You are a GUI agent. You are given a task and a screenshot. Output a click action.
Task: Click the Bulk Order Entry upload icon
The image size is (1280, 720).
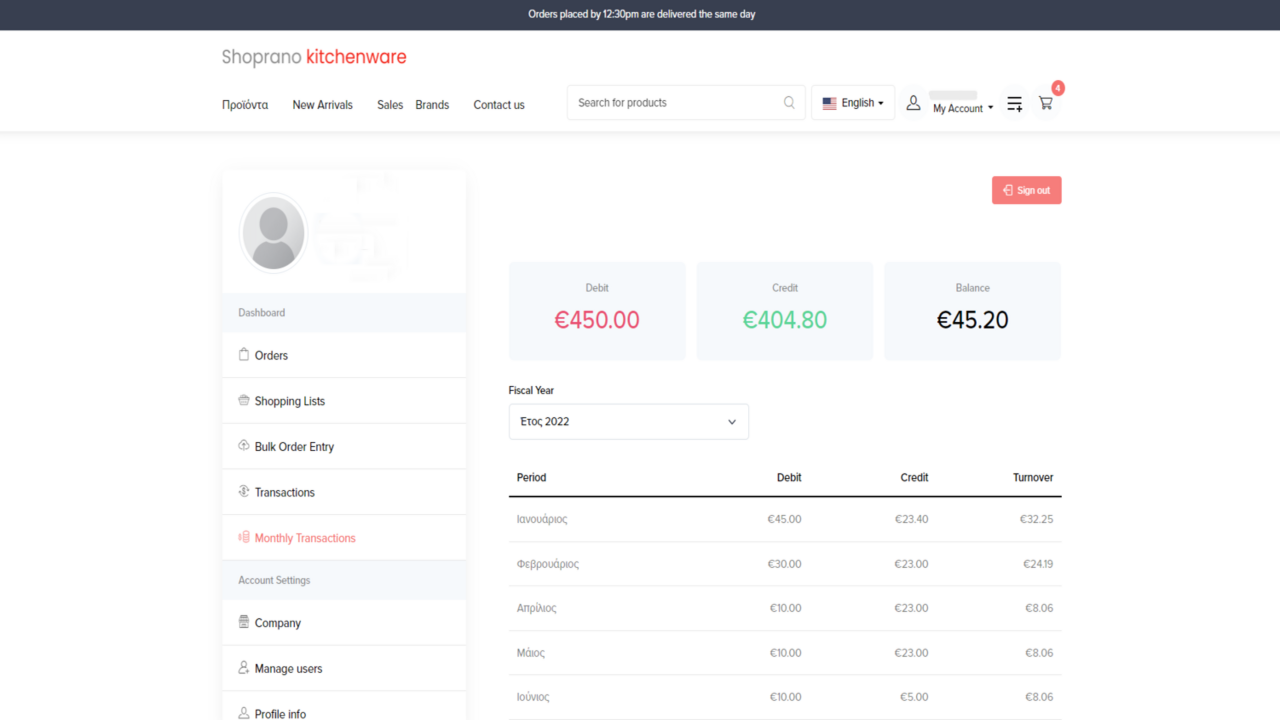(243, 446)
